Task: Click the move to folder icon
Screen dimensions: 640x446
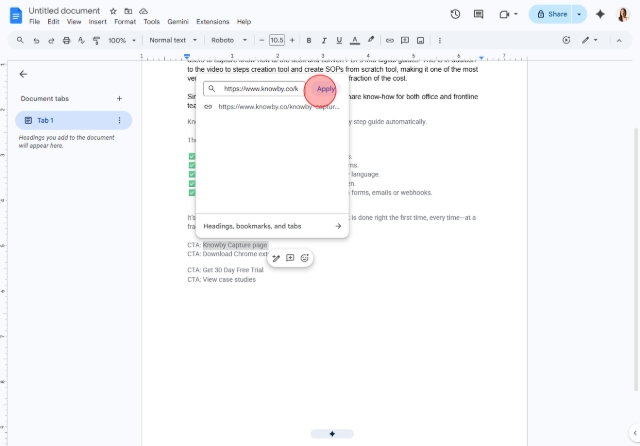Action: (x=128, y=11)
